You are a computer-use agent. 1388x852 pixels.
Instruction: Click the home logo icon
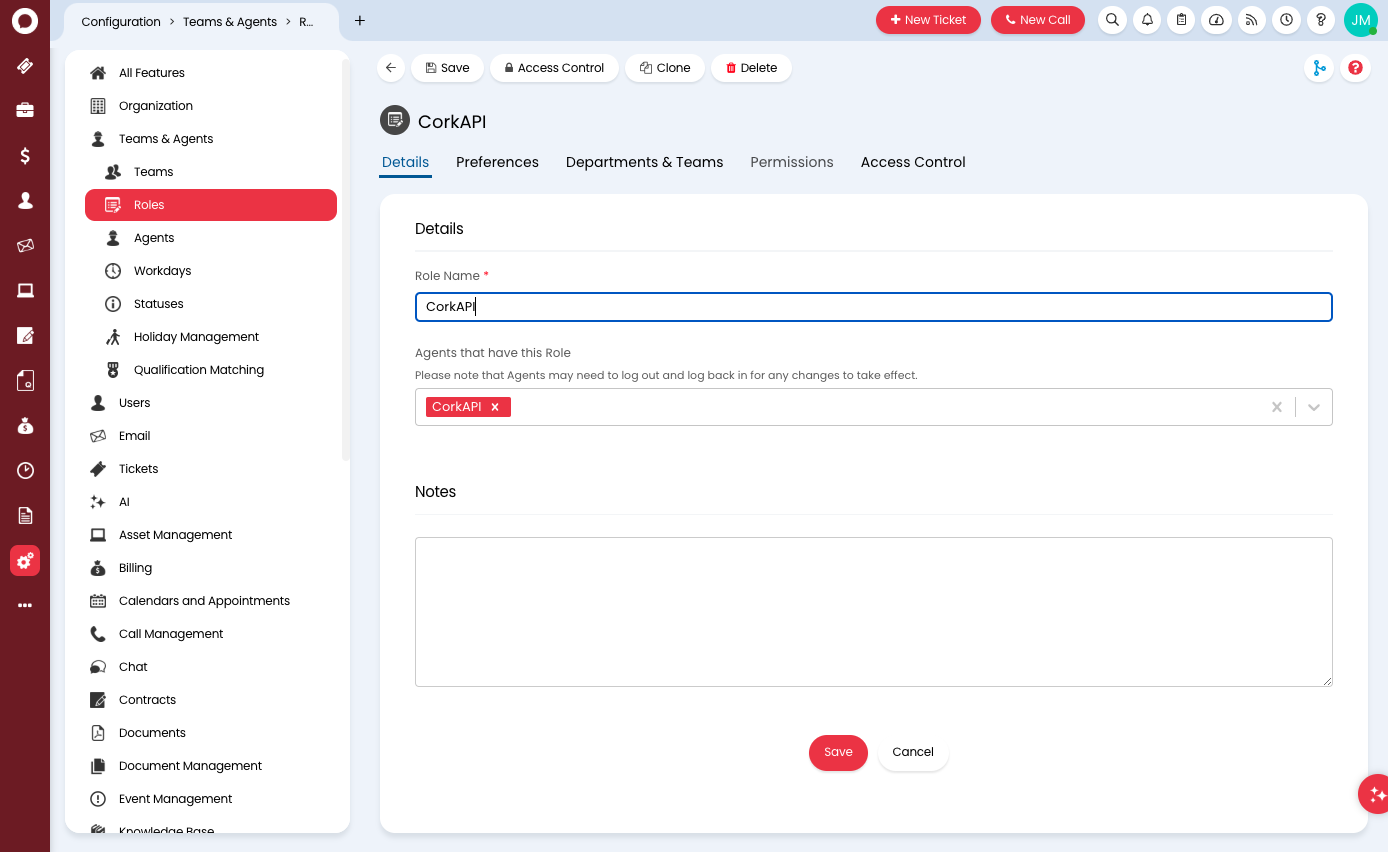(x=25, y=20)
